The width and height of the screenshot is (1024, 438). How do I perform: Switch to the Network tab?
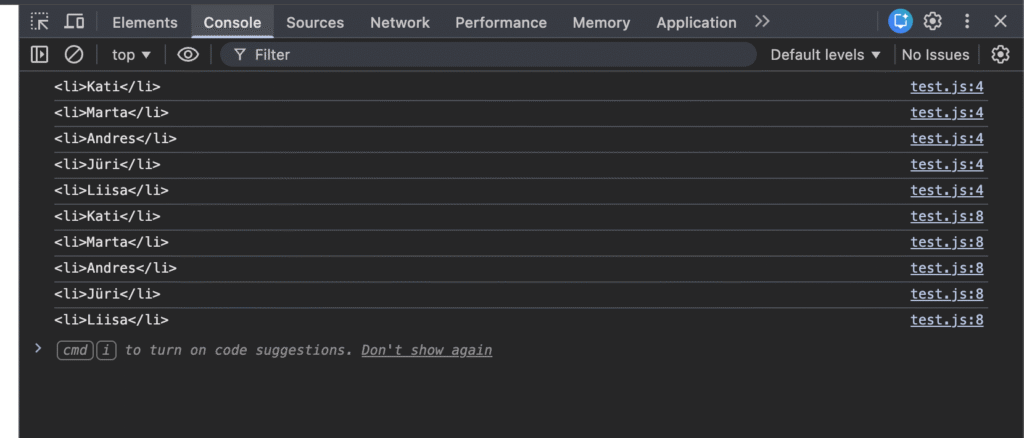click(x=399, y=22)
